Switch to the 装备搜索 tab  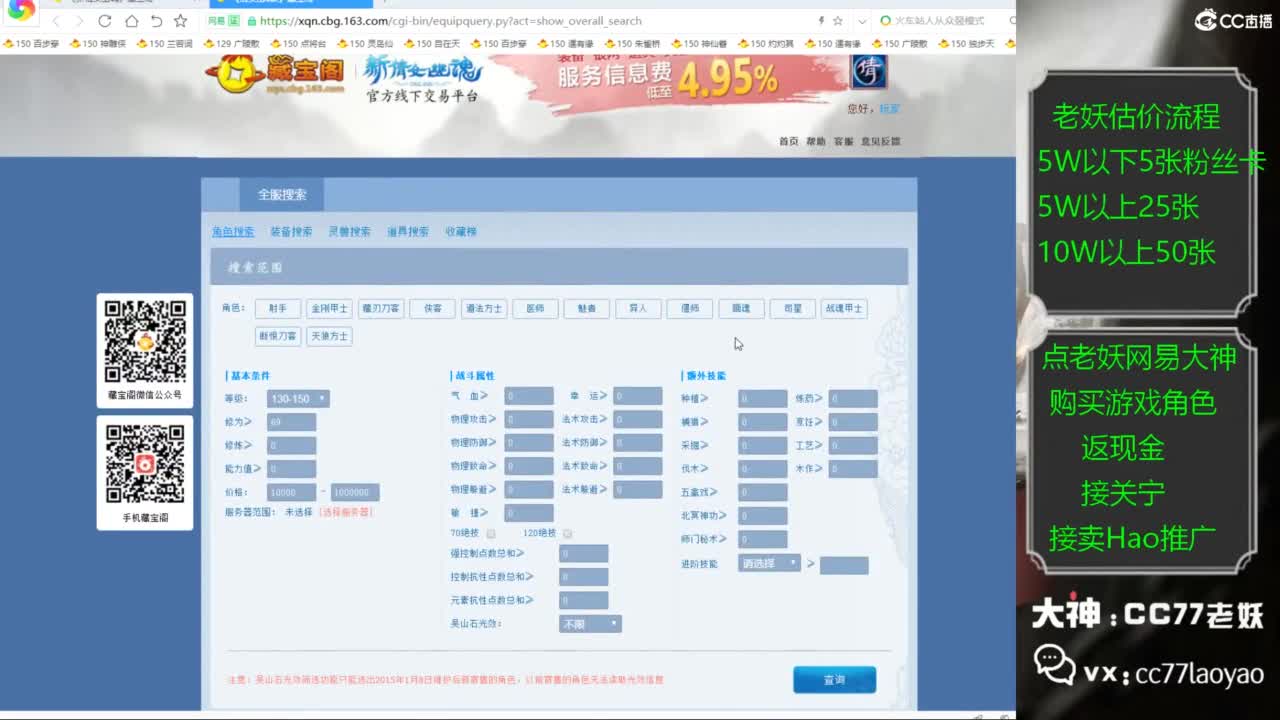coord(290,231)
